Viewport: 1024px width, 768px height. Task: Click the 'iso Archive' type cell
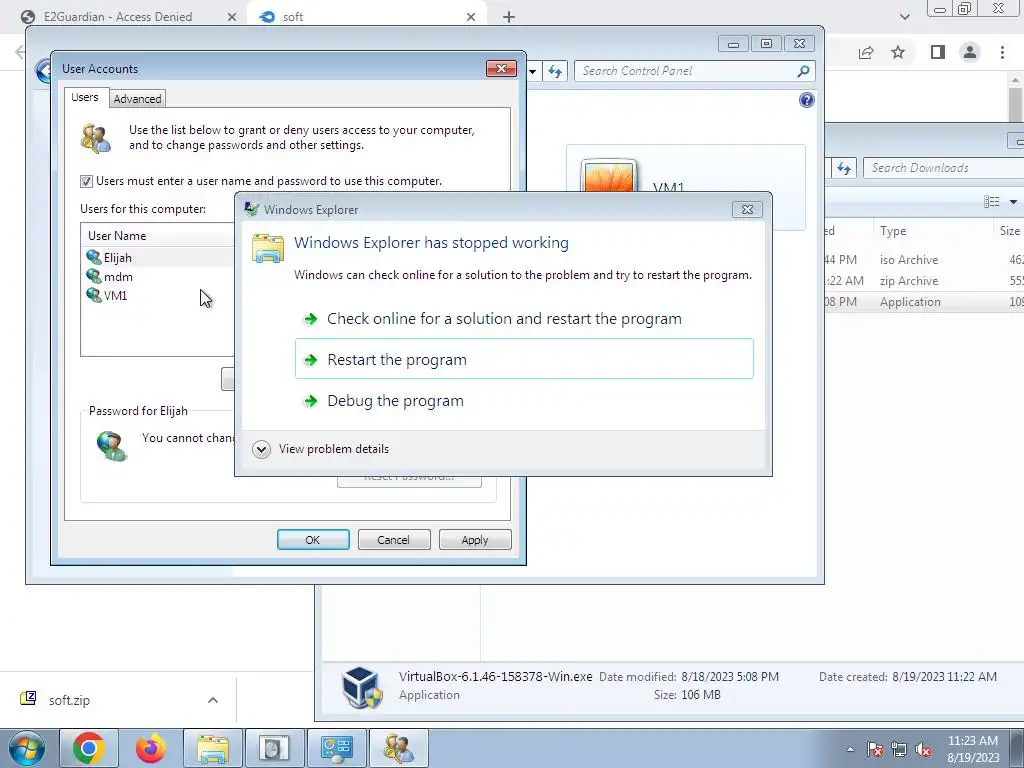click(x=908, y=260)
